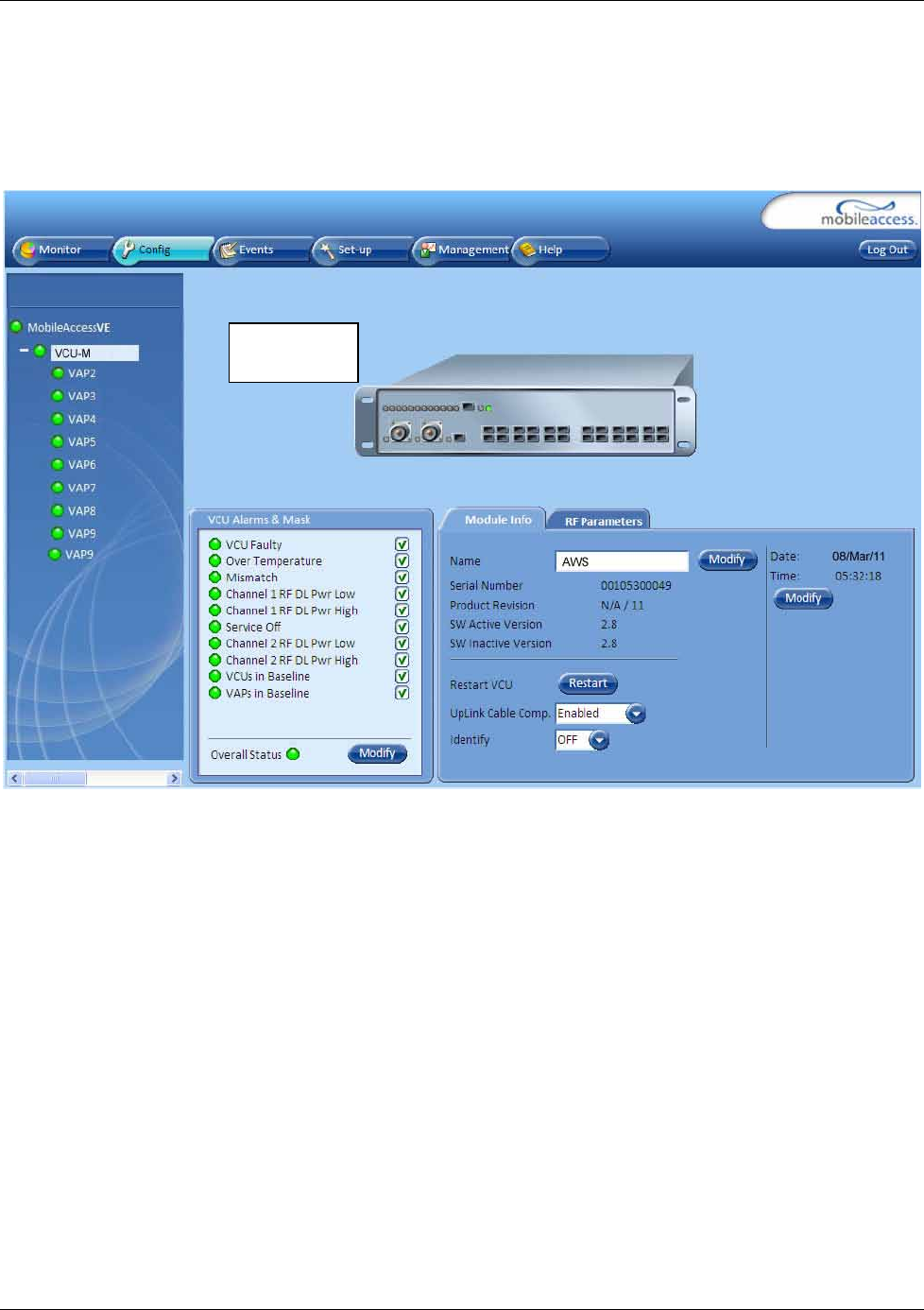Click the Help icon
Image resolution: width=924 pixels, height=1310 pixels.
pos(527,250)
